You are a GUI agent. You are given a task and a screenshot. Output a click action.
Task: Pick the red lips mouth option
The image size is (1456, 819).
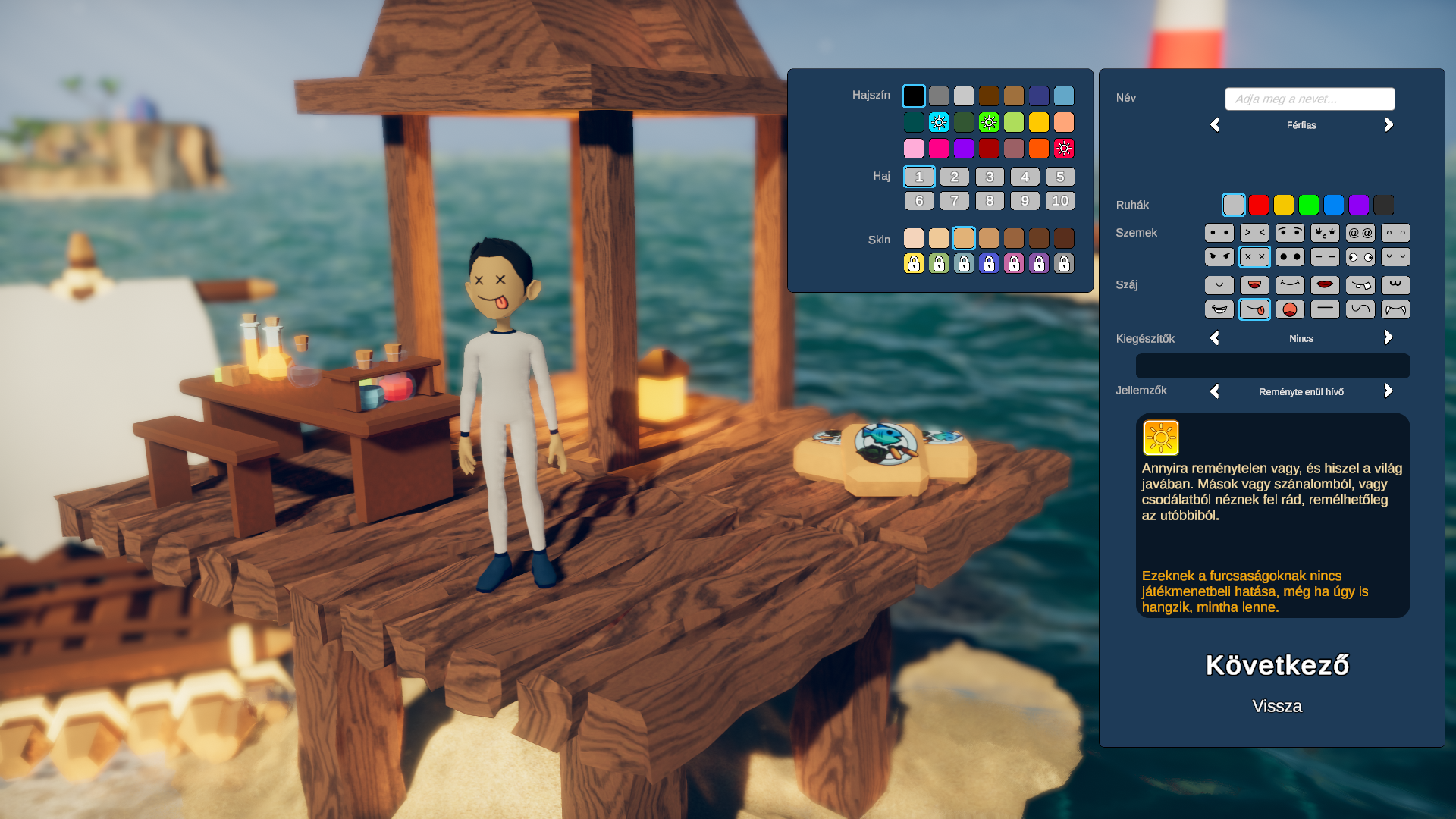coord(1325,285)
